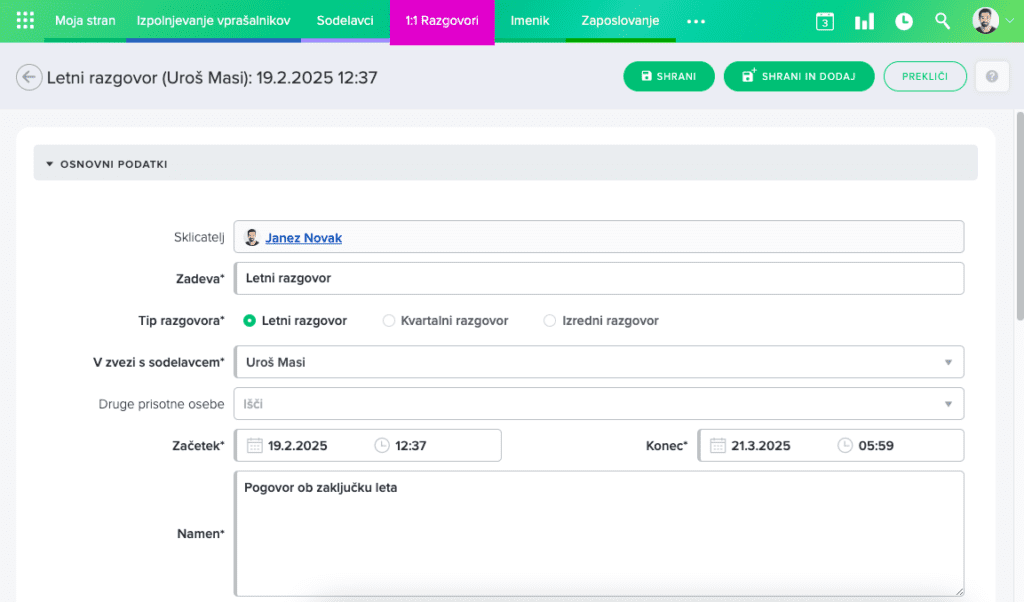
Task: Open the Janez Novak profile link
Action: 303,238
